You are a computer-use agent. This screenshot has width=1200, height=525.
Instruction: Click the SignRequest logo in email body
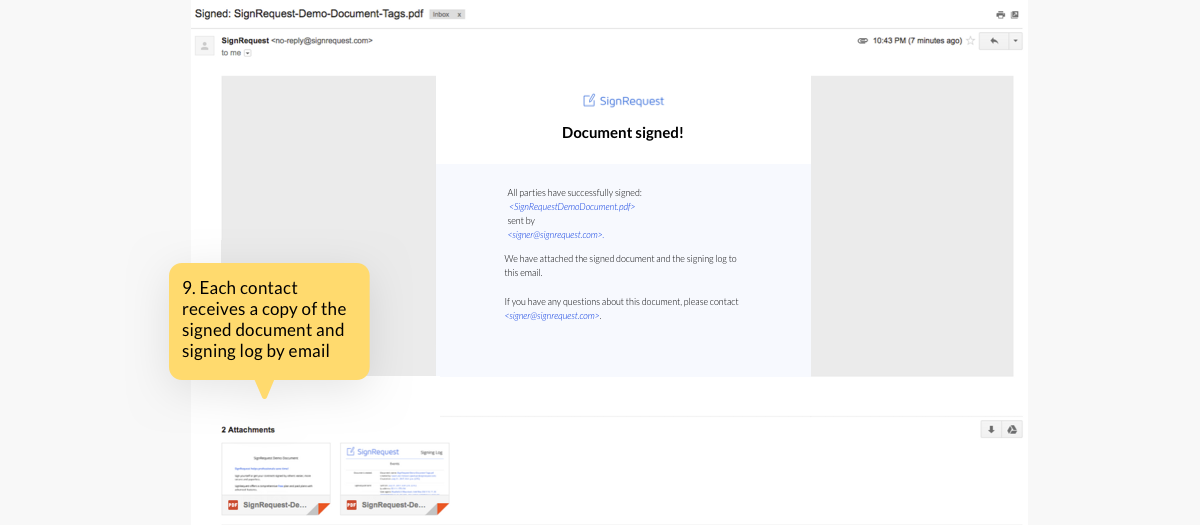coord(623,100)
